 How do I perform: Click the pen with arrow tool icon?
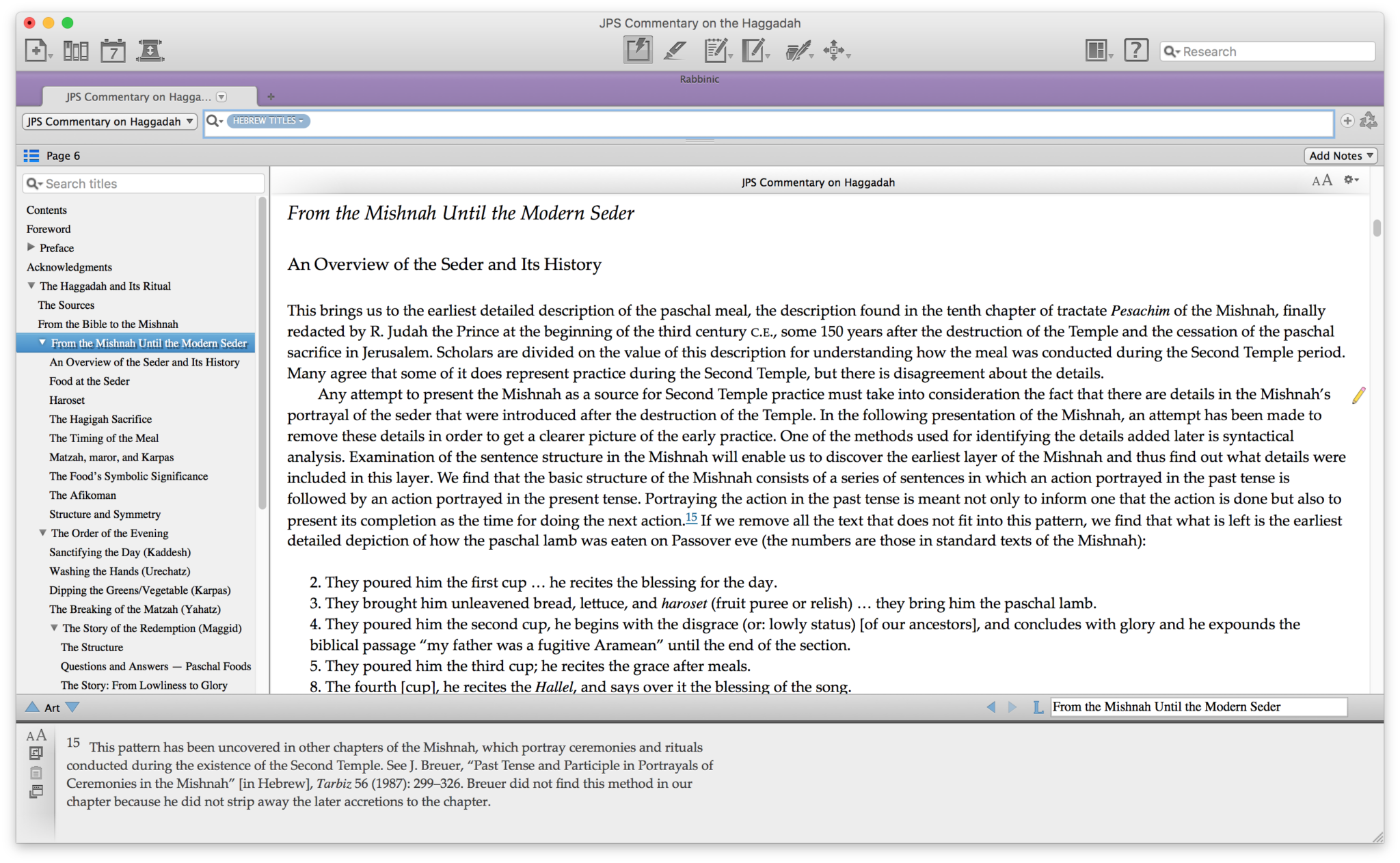pyautogui.click(x=798, y=51)
